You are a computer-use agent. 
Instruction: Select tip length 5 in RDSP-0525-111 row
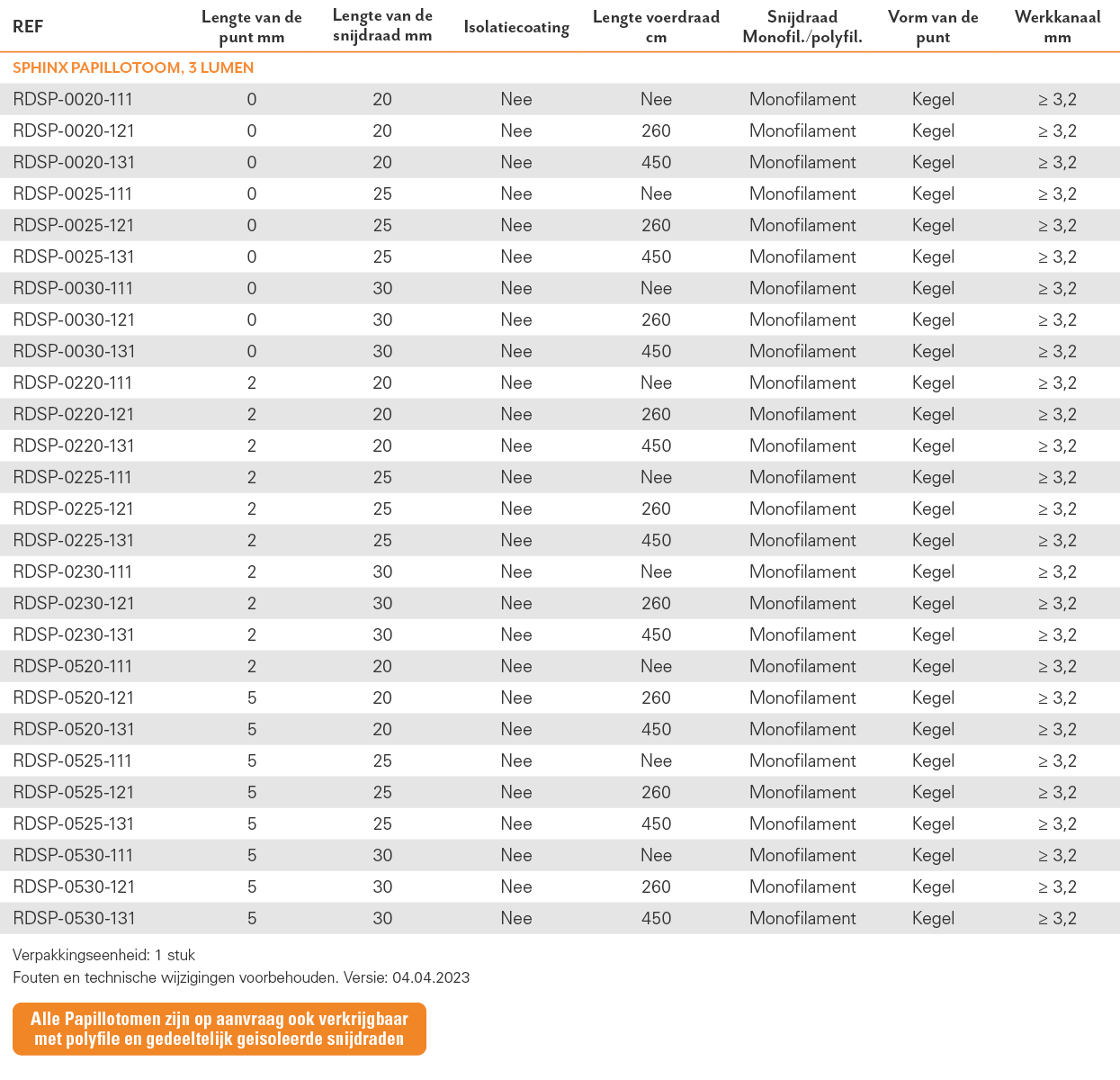click(252, 760)
